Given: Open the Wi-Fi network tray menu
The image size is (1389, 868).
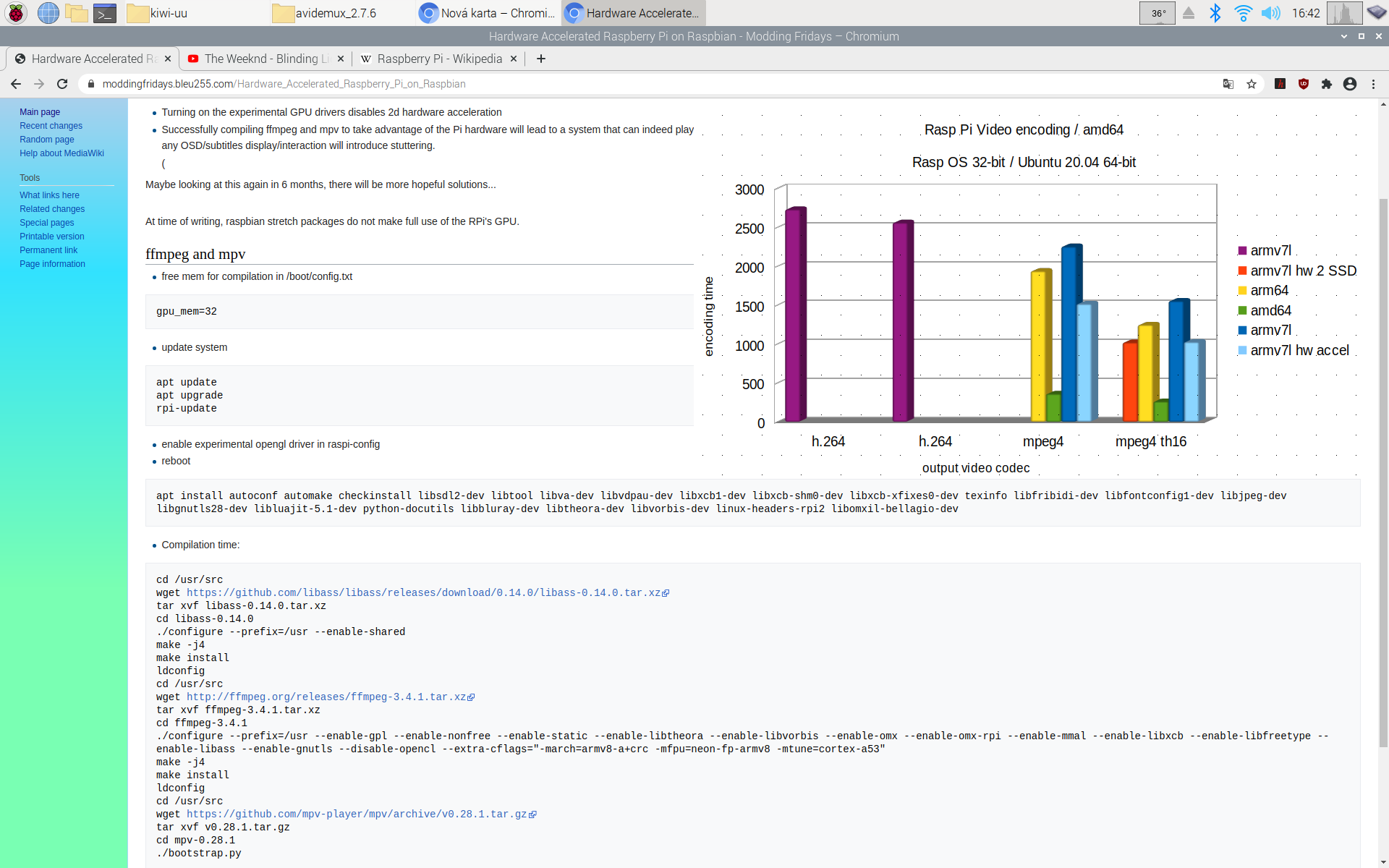Looking at the screenshot, I should [x=1243, y=13].
